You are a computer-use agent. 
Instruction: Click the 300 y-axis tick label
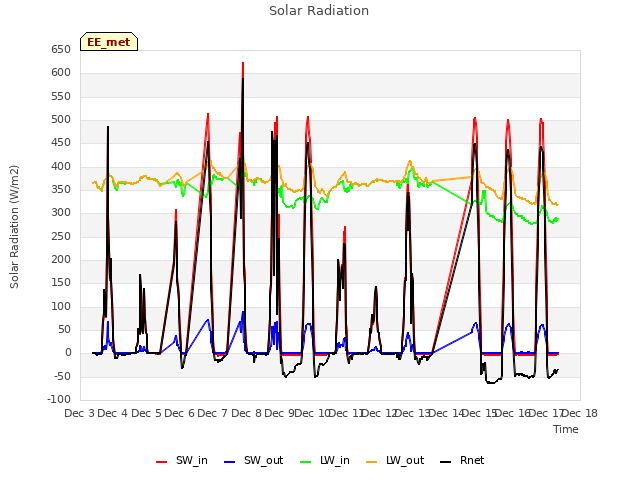(x=61, y=213)
